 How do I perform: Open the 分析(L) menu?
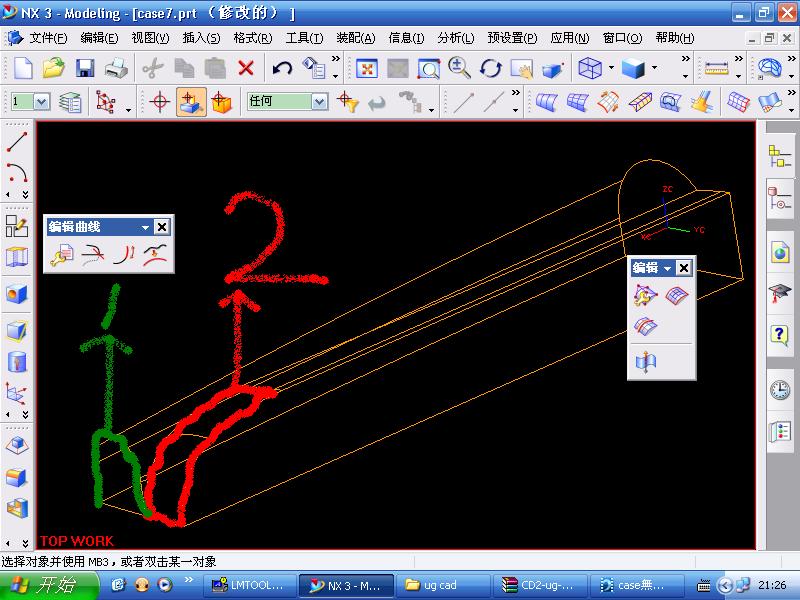456,38
